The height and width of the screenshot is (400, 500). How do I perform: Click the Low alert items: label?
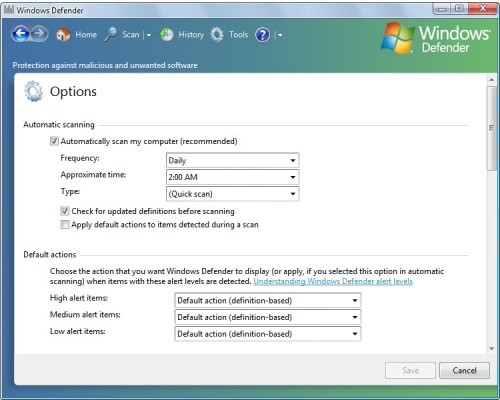[x=77, y=331]
